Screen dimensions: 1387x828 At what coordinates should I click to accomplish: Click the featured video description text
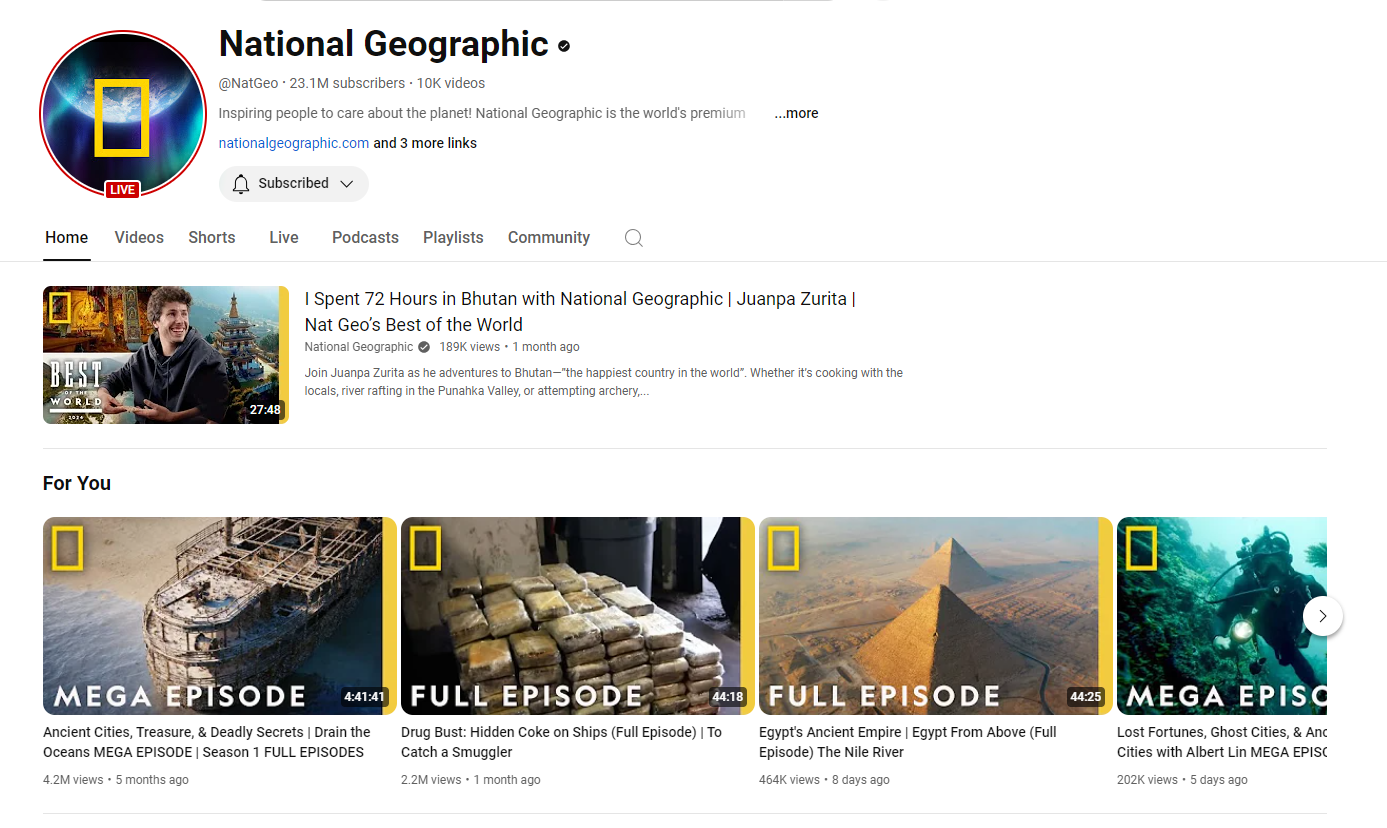[604, 382]
